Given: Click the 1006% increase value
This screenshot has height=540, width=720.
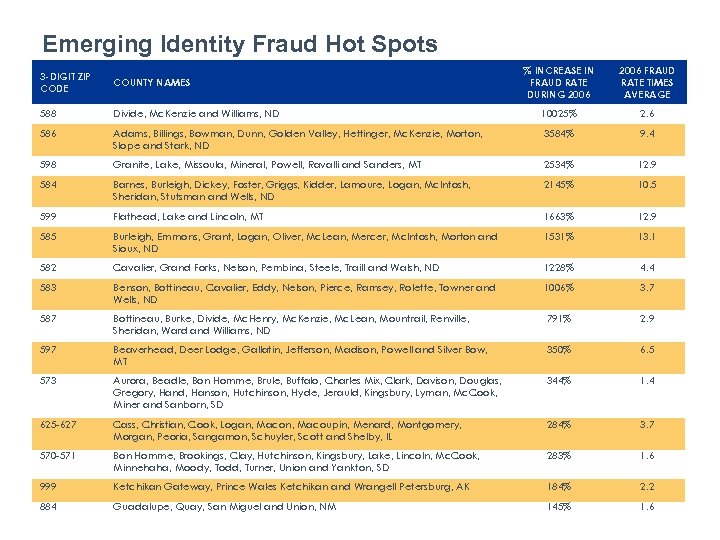Looking at the screenshot, I should pos(559,287).
